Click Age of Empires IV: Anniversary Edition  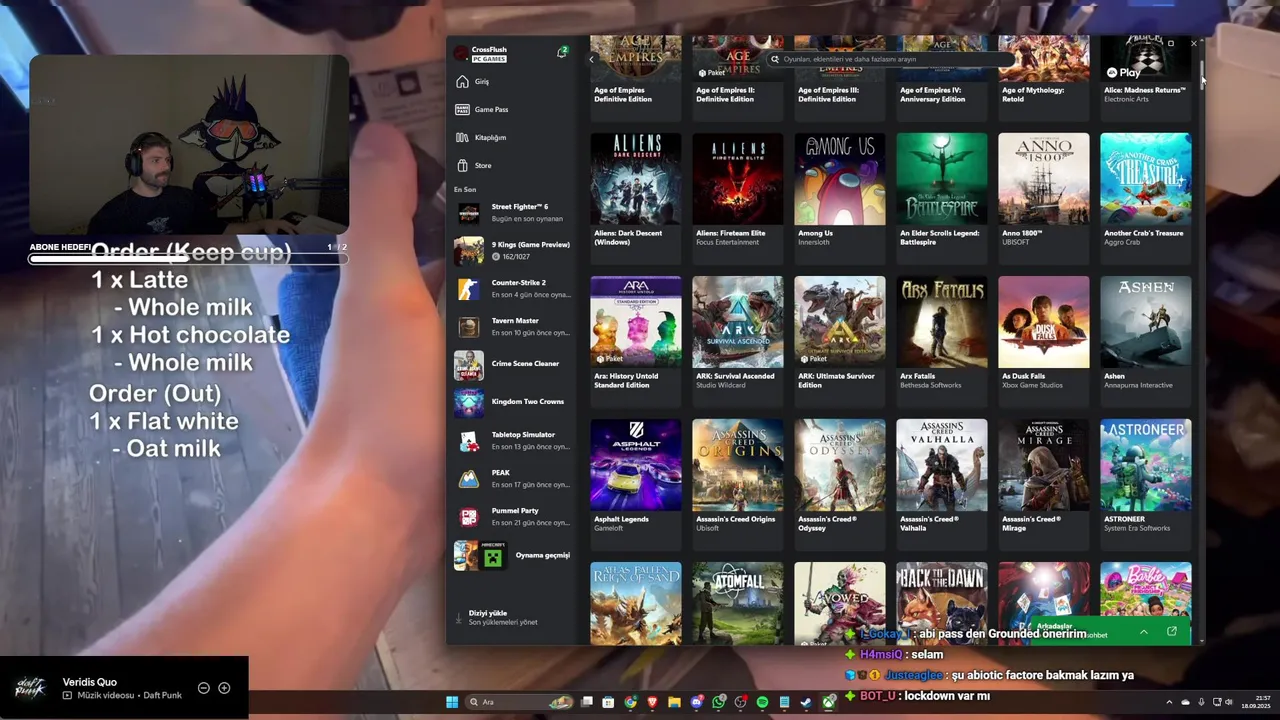pyautogui.click(x=932, y=94)
